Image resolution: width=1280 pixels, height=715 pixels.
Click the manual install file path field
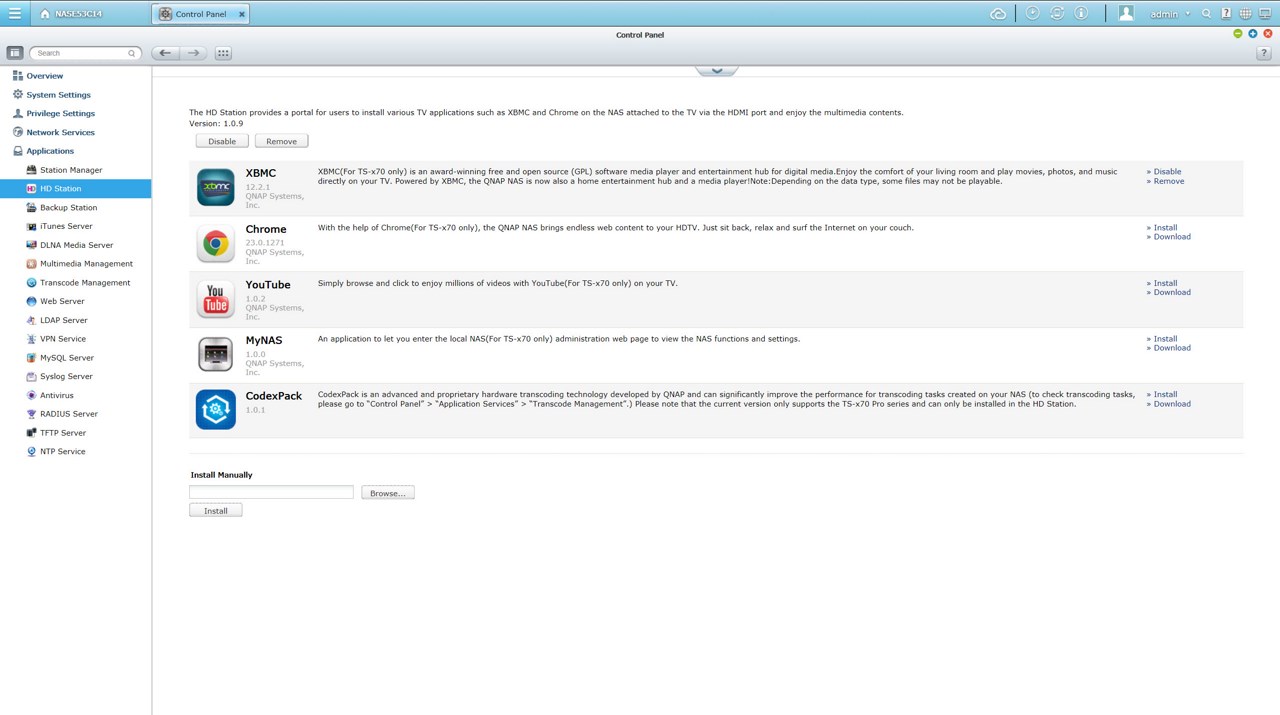point(271,492)
